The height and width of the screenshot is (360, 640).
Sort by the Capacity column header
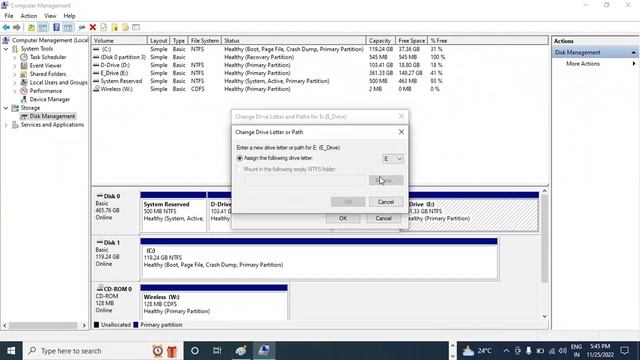380,40
